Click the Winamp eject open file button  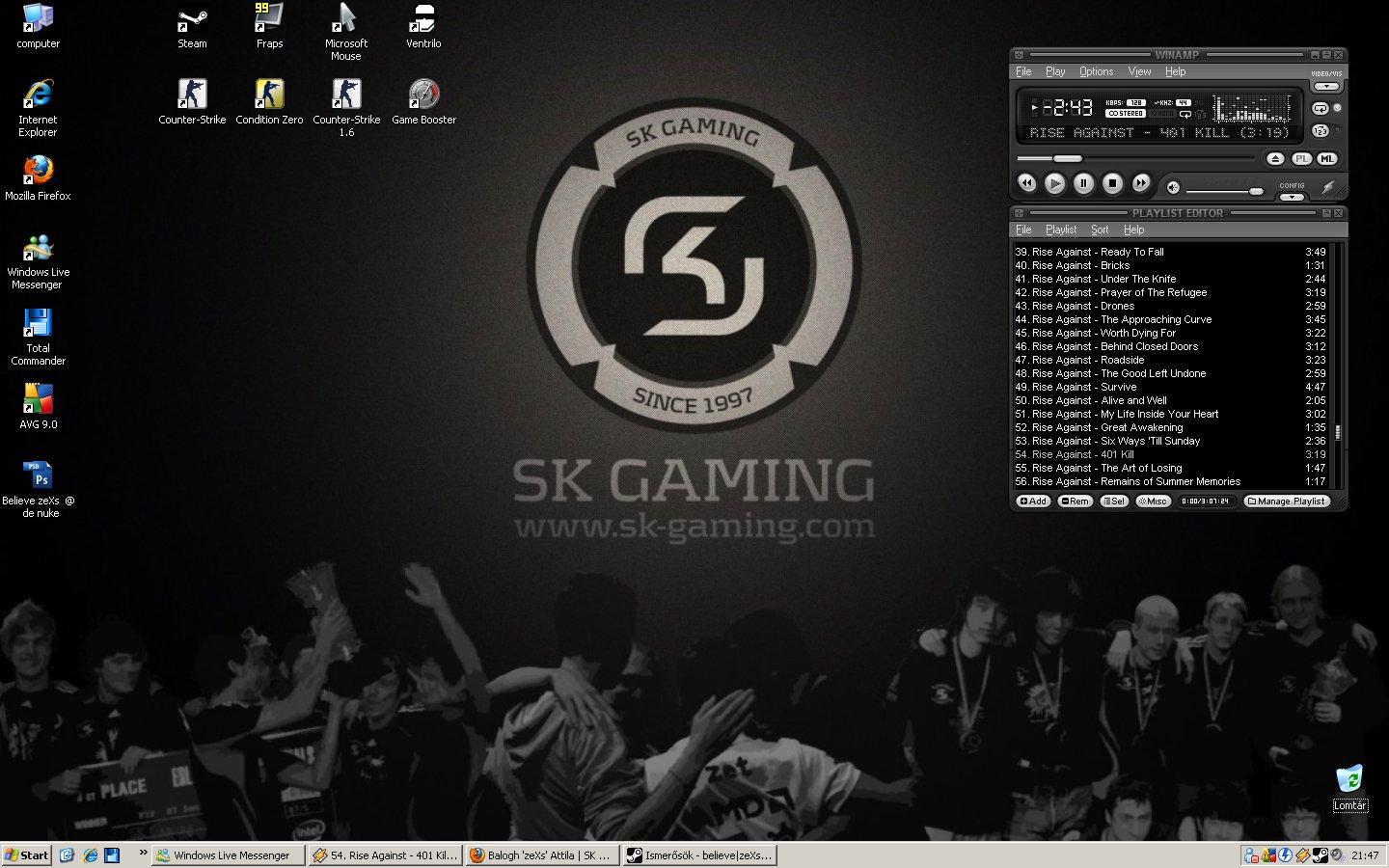[x=1275, y=158]
